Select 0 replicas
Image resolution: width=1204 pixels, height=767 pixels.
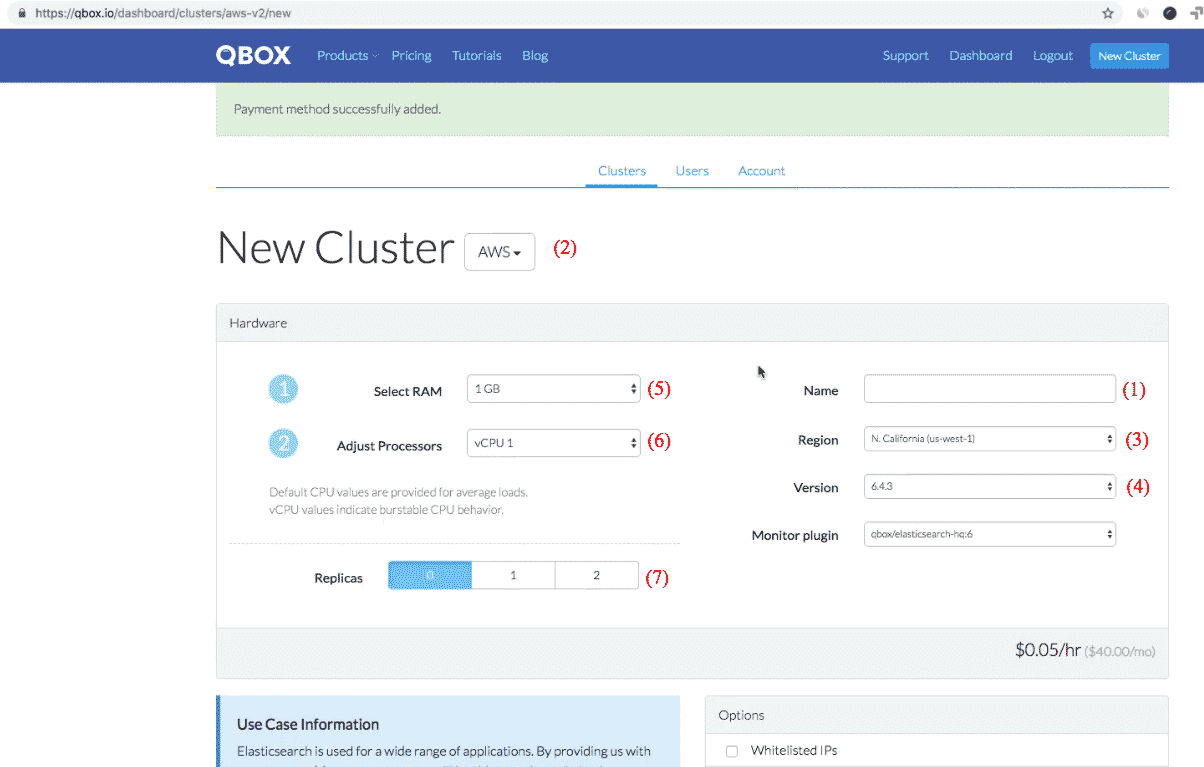click(x=430, y=575)
